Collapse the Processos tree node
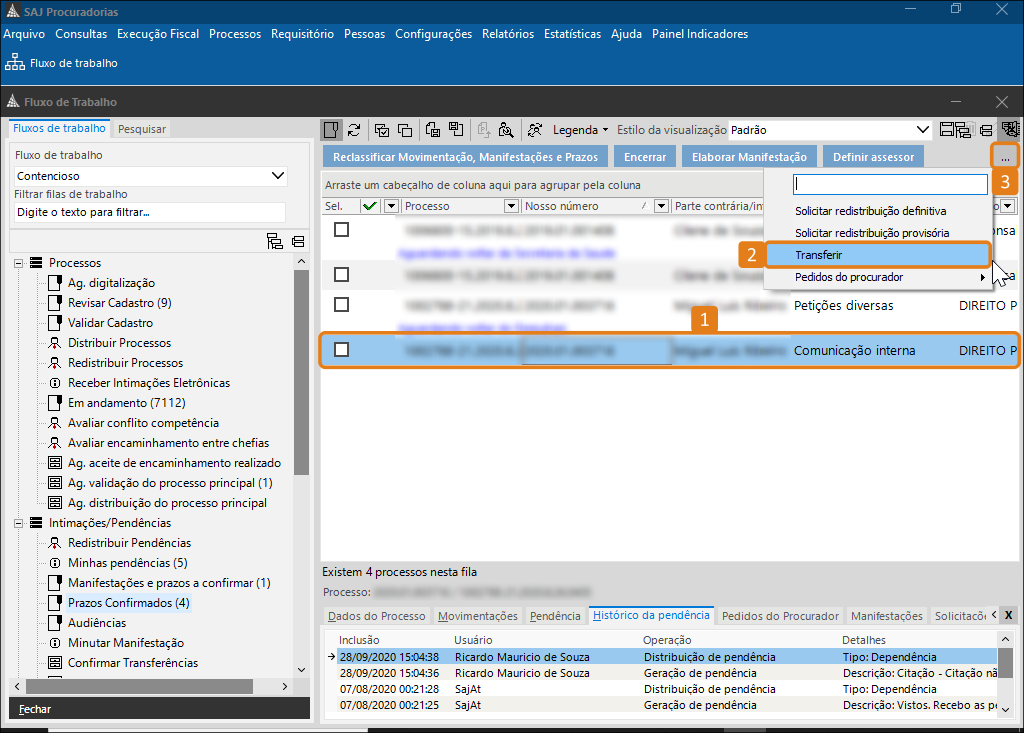The image size is (1024, 733). point(19,263)
